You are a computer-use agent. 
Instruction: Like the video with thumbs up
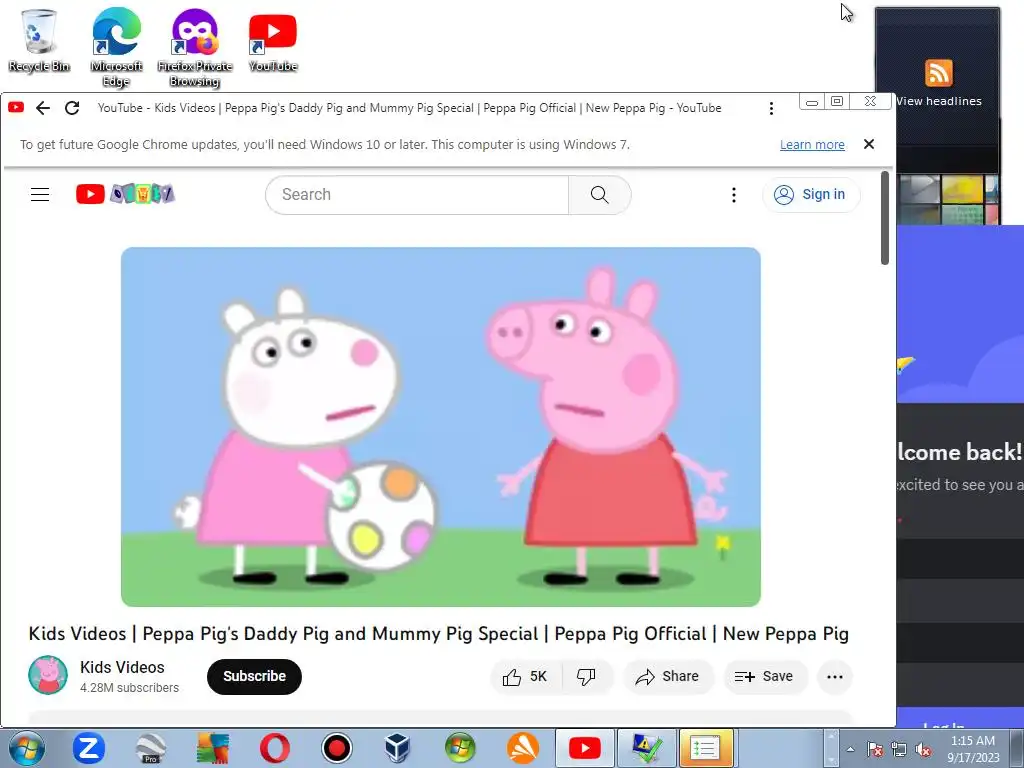click(x=525, y=677)
